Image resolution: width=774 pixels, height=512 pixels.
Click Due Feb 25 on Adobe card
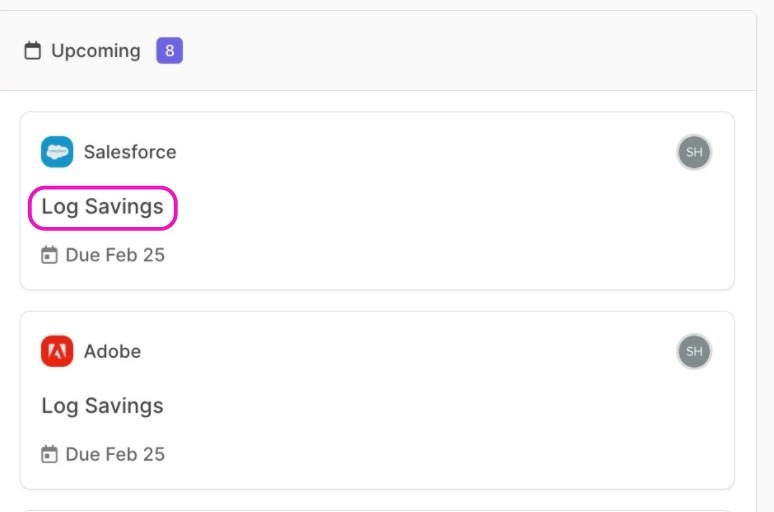tap(115, 454)
